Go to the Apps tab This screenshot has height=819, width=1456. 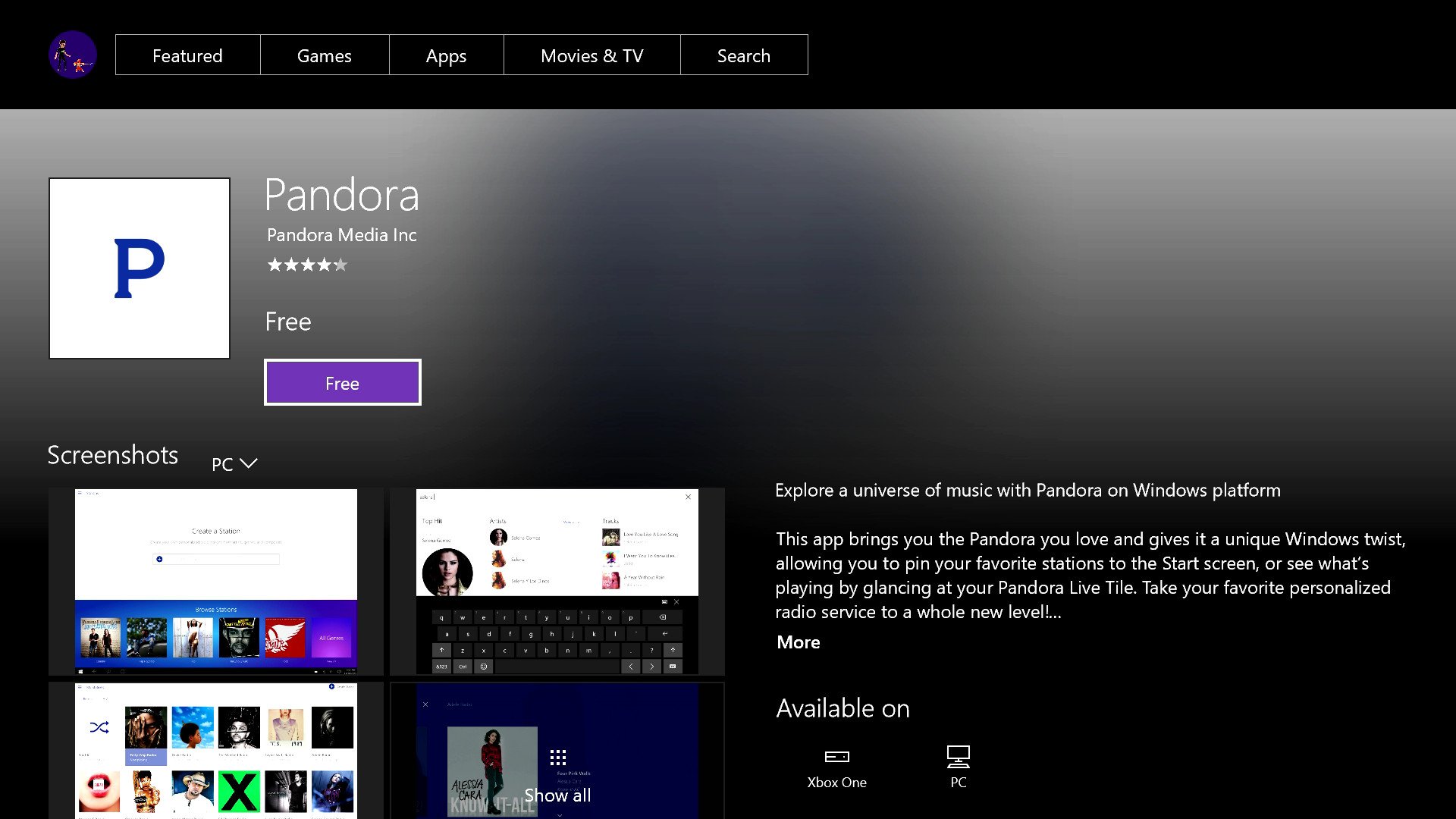pos(446,55)
